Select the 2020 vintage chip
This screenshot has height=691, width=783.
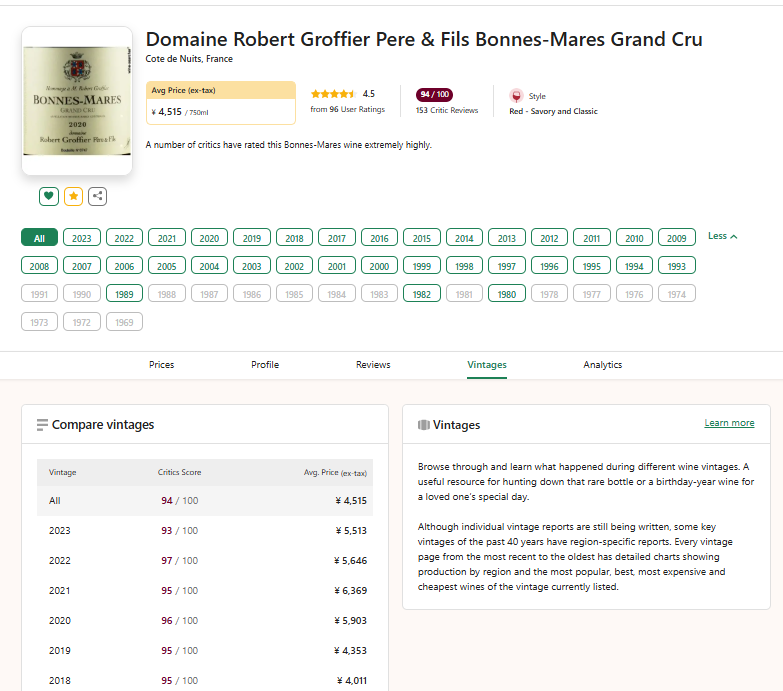pos(209,238)
